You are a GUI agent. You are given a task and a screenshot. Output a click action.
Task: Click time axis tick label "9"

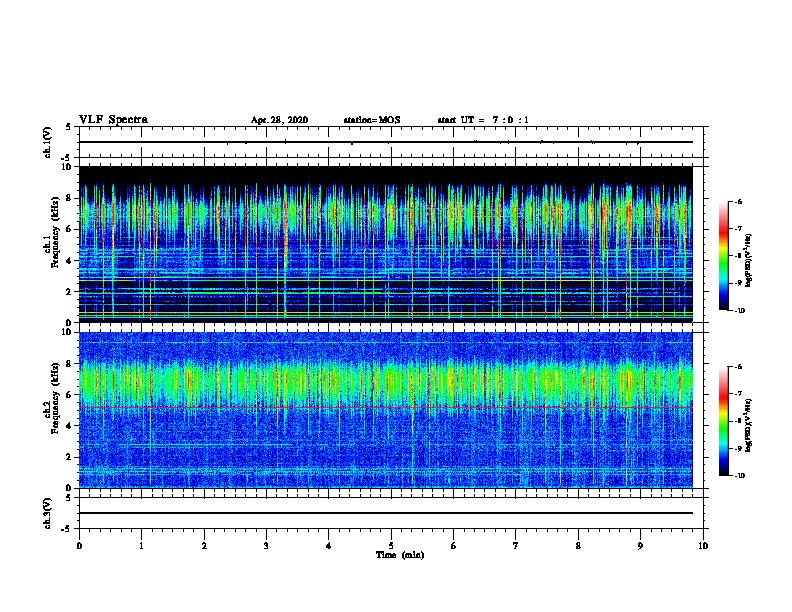640,546
